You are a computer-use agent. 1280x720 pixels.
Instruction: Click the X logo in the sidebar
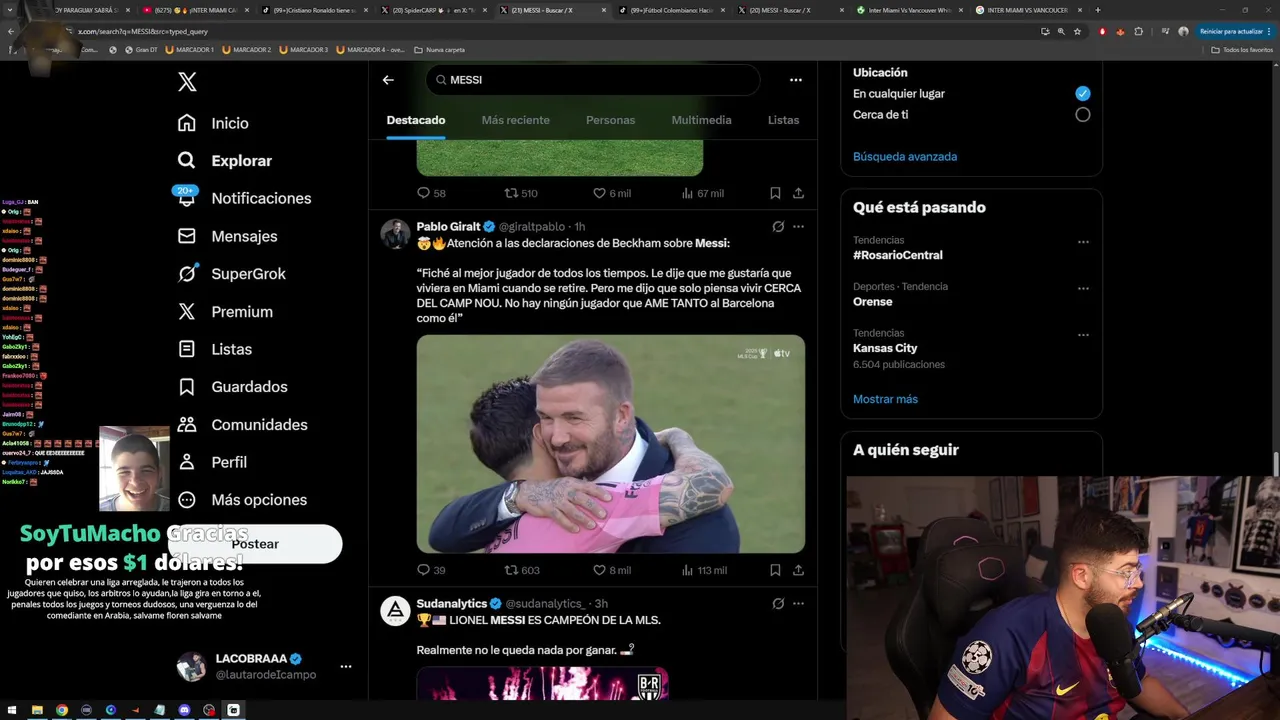point(187,82)
